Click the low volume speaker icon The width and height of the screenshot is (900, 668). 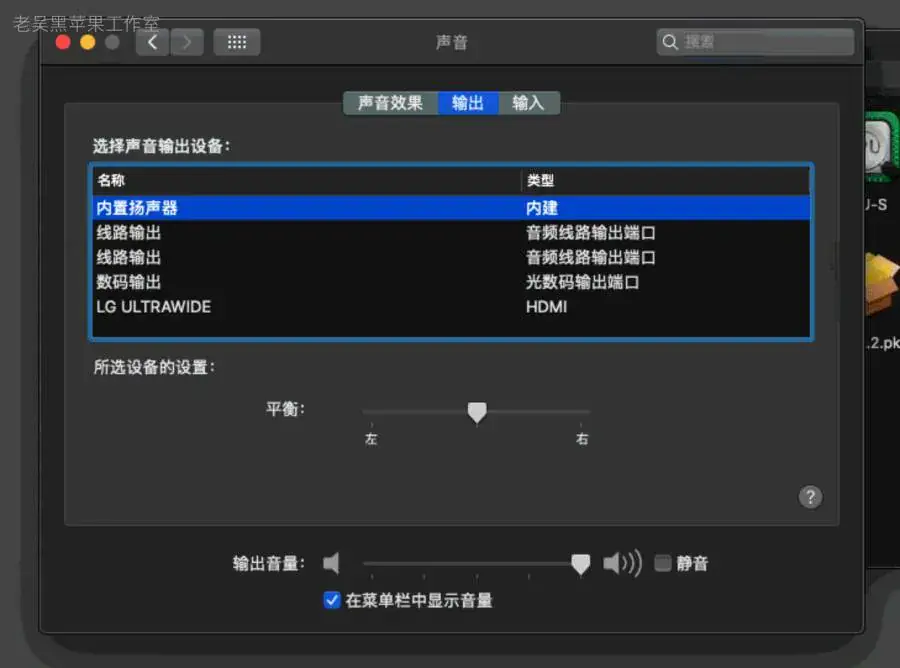331,563
